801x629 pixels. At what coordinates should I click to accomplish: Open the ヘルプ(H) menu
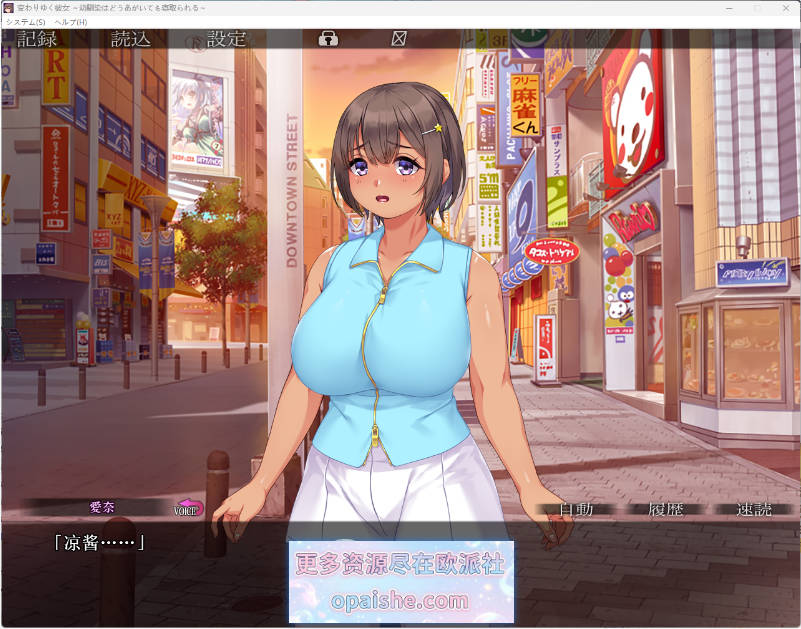pos(70,22)
